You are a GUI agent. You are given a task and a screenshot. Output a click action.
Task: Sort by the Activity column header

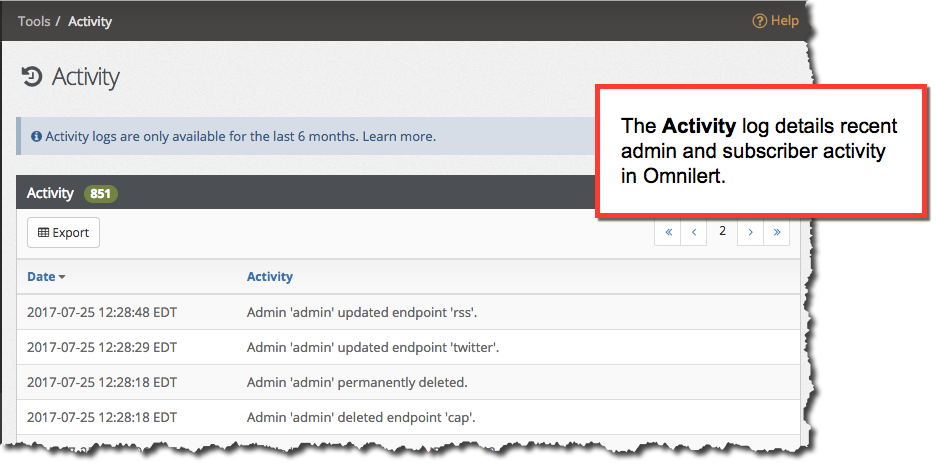coord(270,276)
